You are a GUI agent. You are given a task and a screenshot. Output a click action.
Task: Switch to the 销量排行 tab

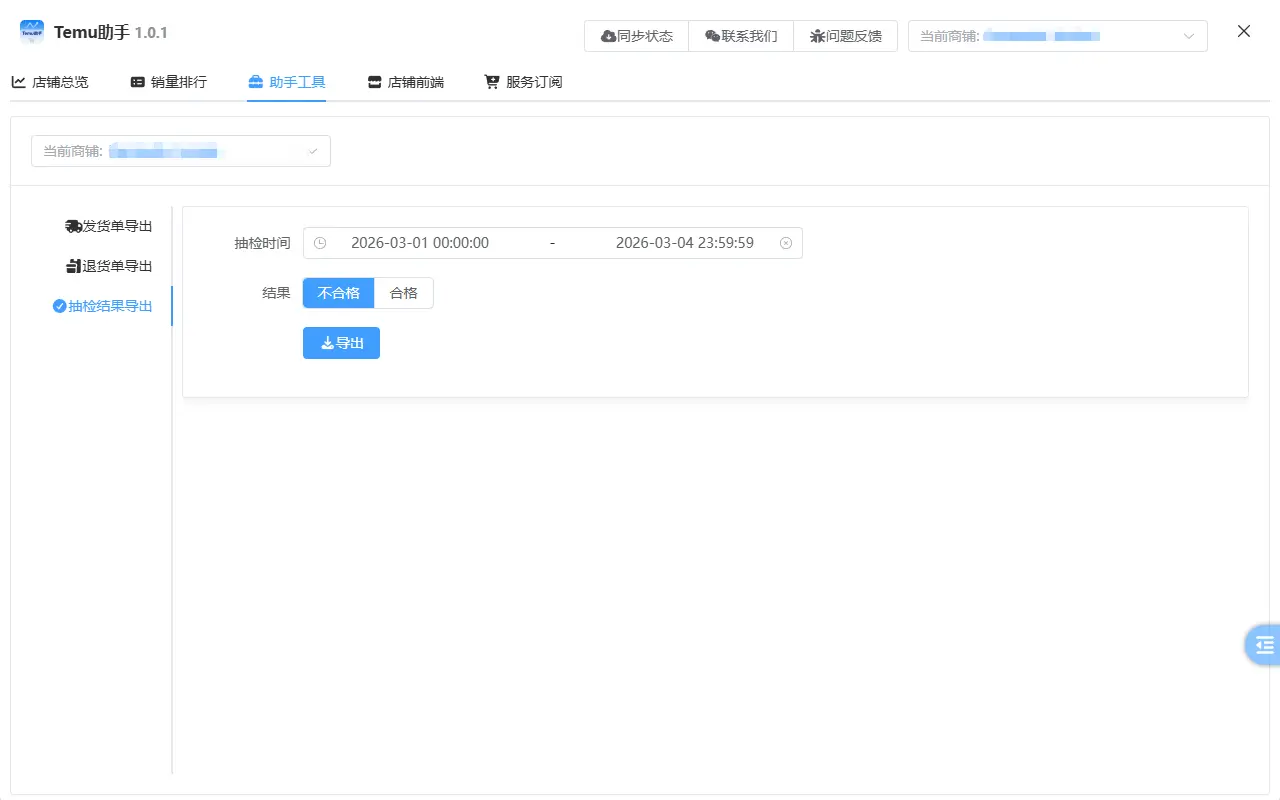pyautogui.click(x=168, y=82)
